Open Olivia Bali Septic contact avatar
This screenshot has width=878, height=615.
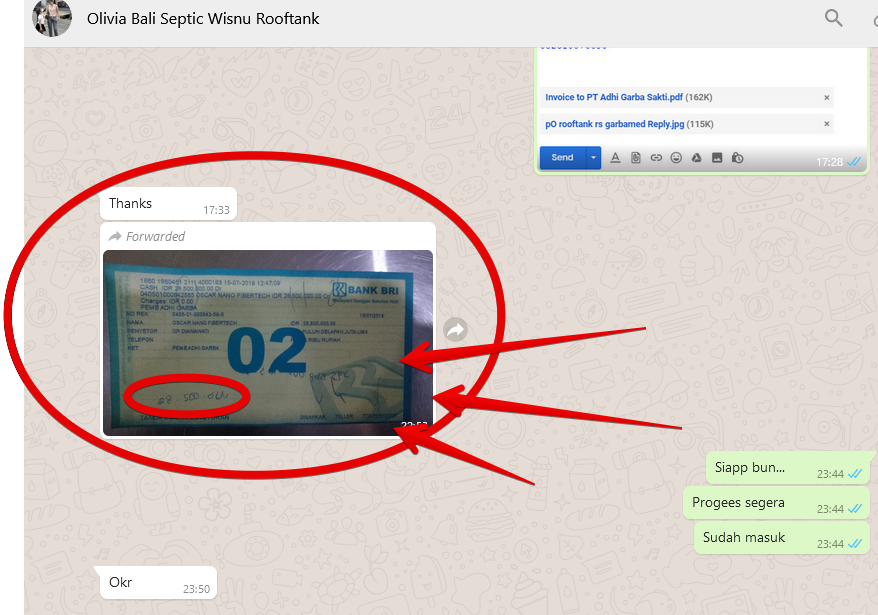coord(52,18)
